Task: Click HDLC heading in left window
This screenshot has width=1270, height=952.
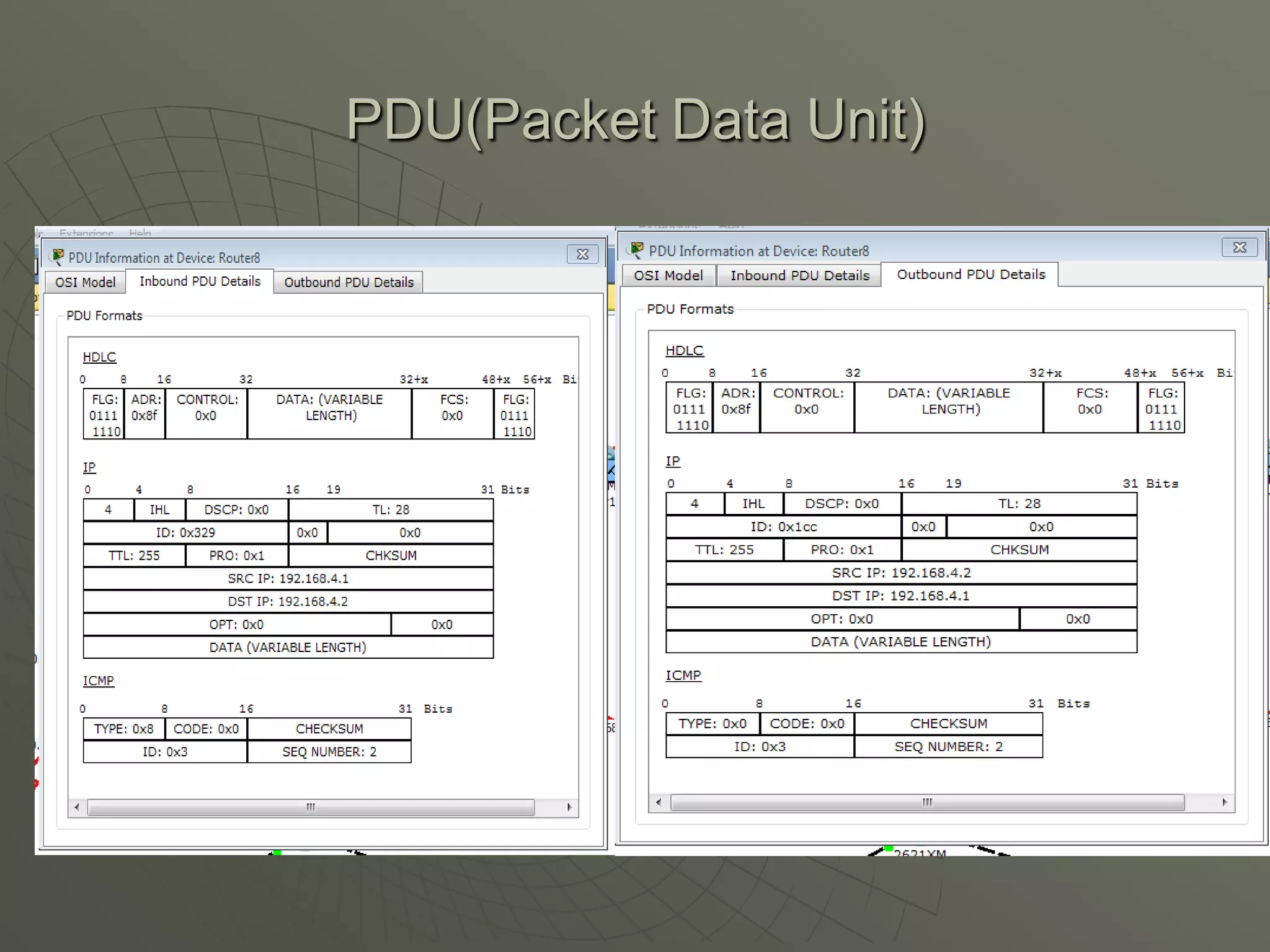Action: point(99,357)
